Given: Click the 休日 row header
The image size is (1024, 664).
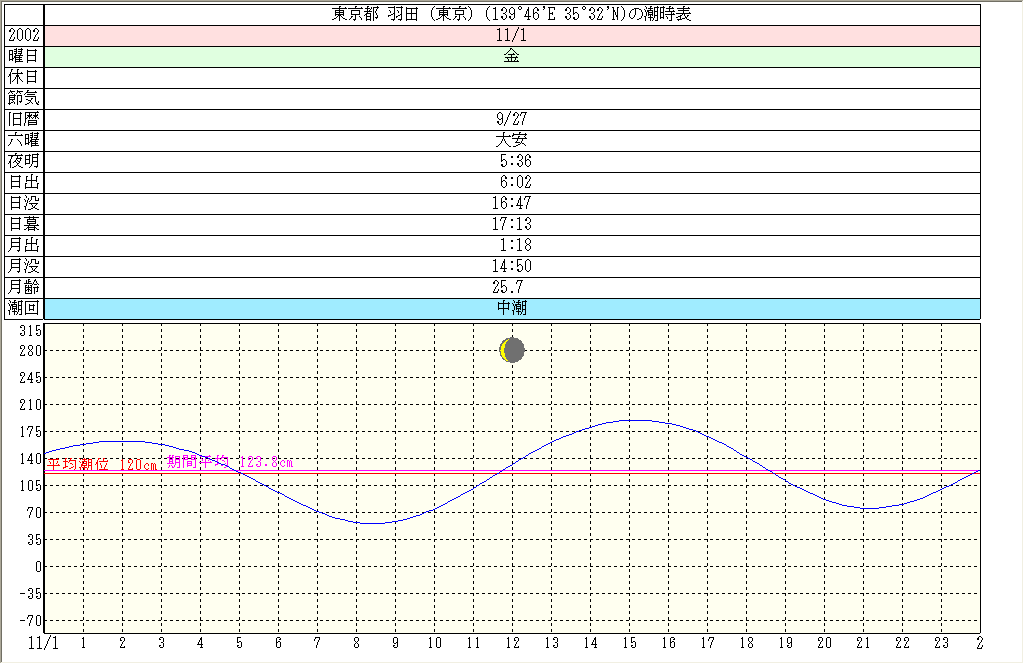Looking at the screenshot, I should 23,77.
